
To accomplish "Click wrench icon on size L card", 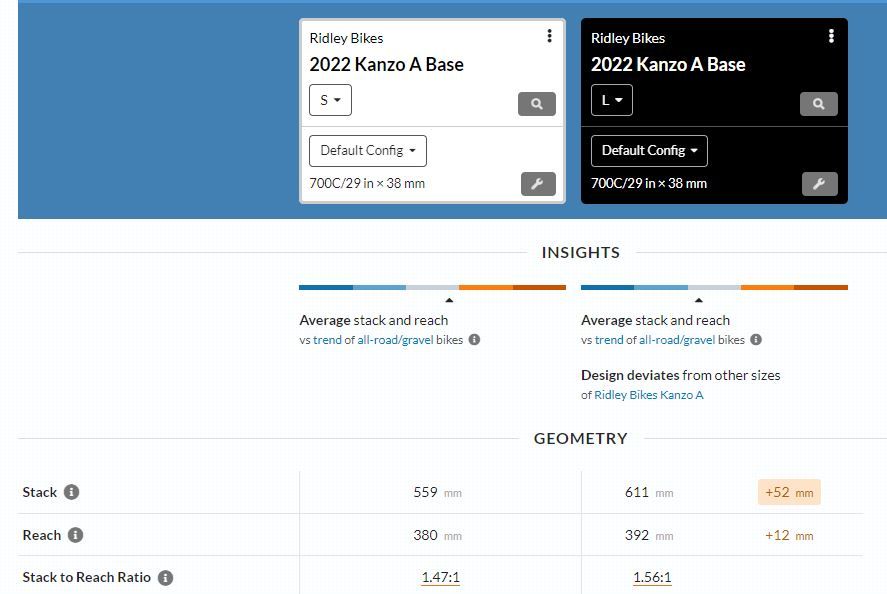I will (818, 184).
